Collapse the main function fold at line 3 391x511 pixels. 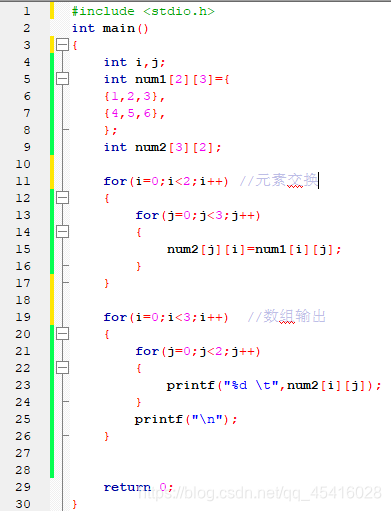click(62, 44)
